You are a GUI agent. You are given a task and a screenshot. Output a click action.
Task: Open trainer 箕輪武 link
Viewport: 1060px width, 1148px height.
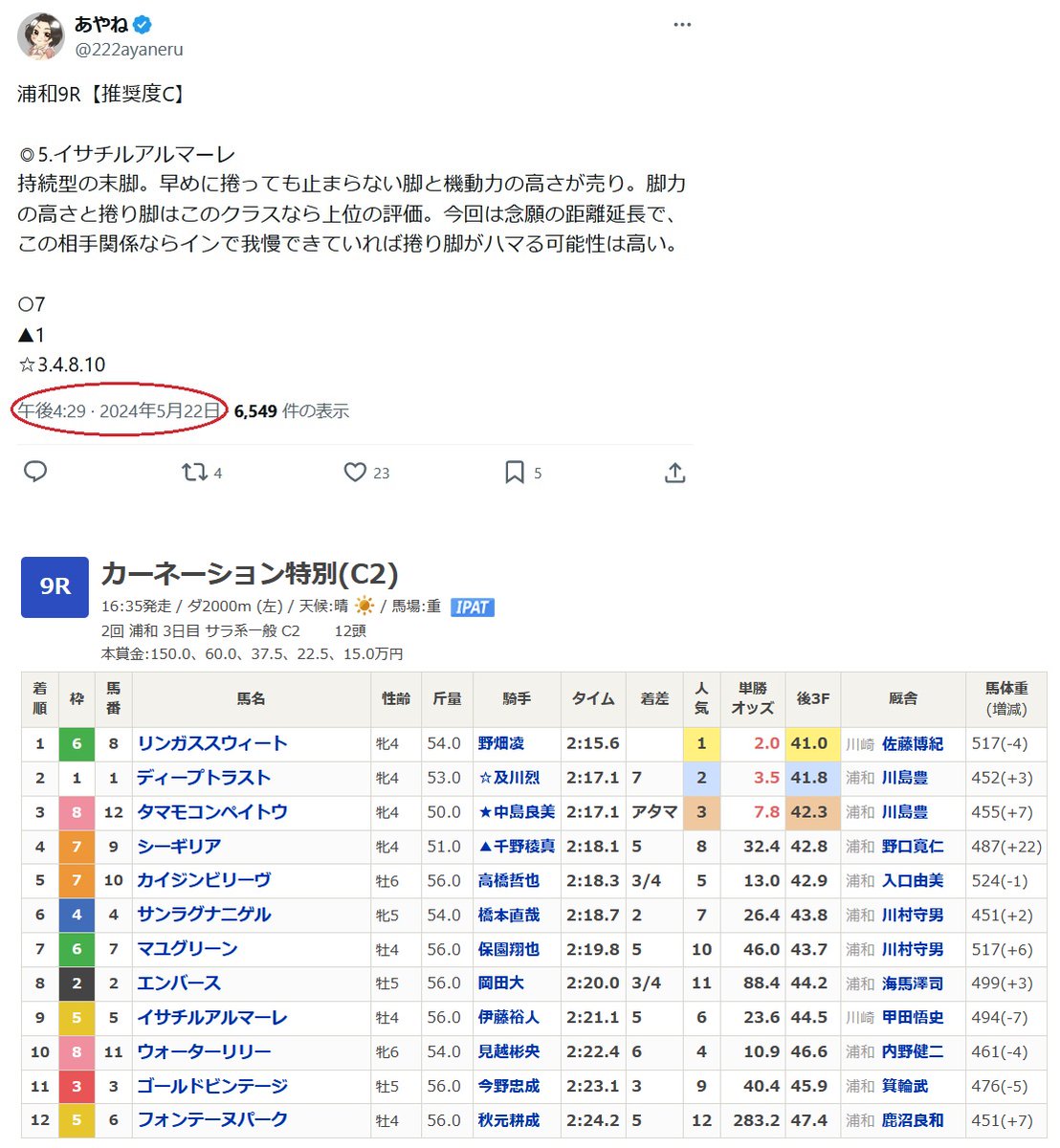pyautogui.click(x=905, y=1087)
